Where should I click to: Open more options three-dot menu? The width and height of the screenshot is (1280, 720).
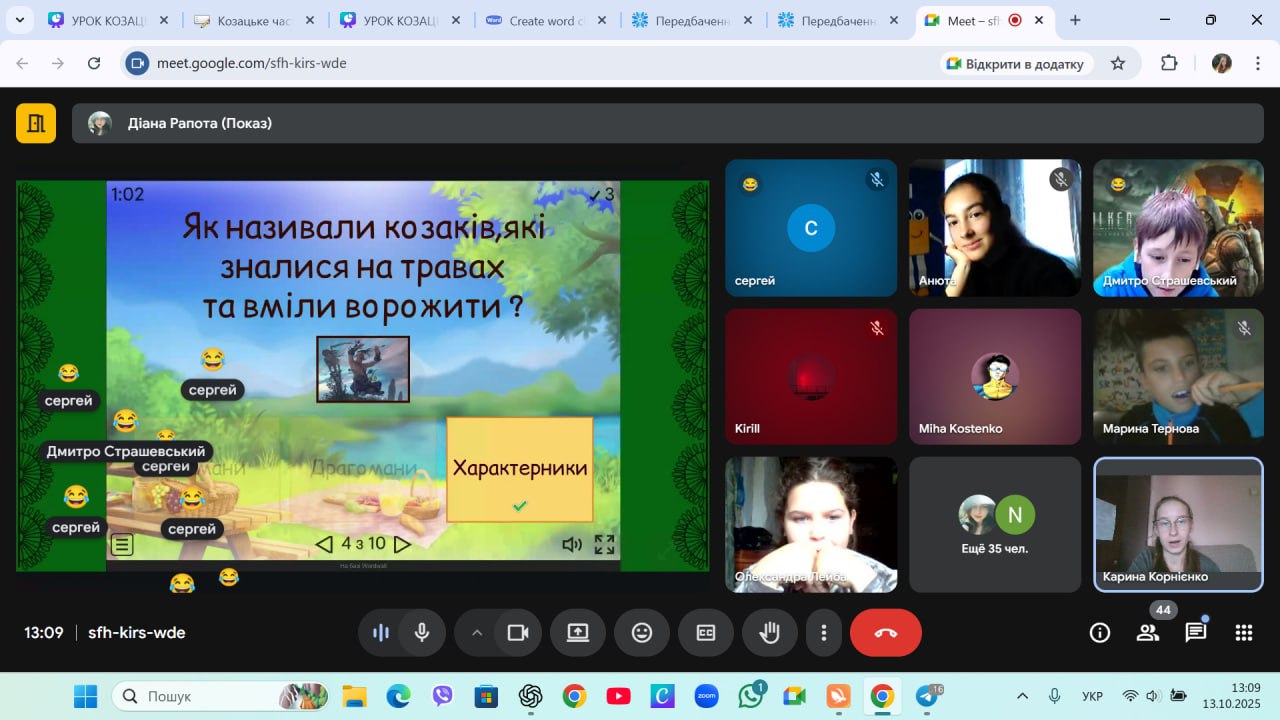coord(824,633)
